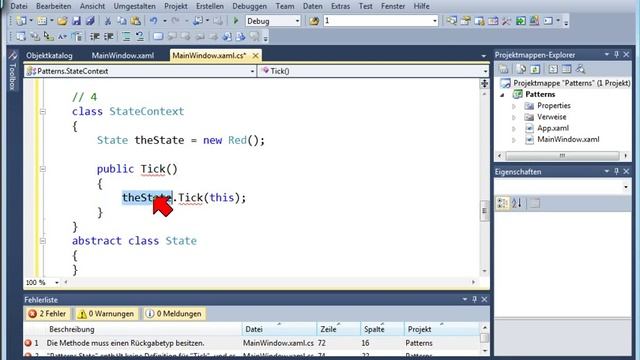640x360 pixels.
Task: Open the Datei menu
Action: 19,6
